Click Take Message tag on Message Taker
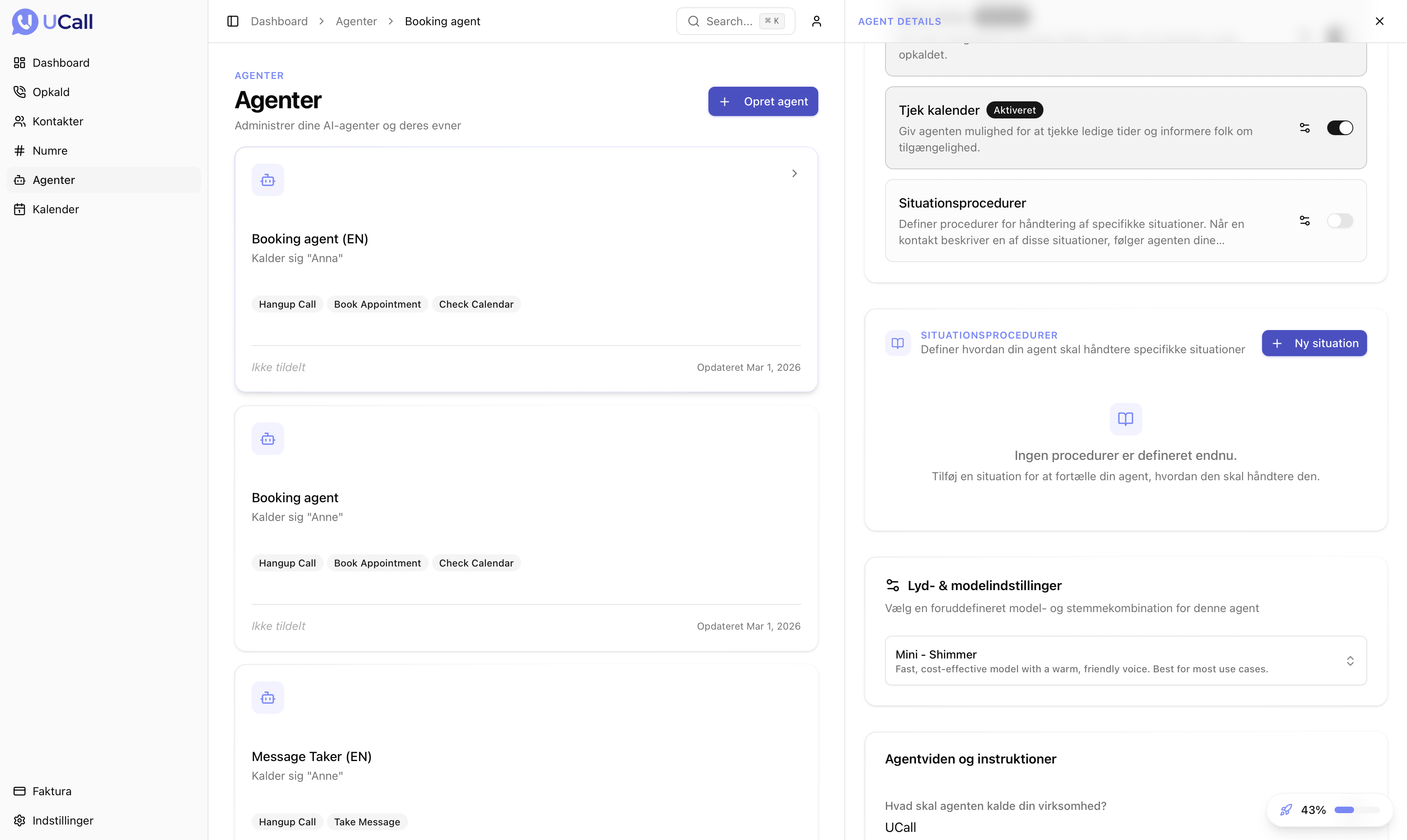 pos(367,822)
